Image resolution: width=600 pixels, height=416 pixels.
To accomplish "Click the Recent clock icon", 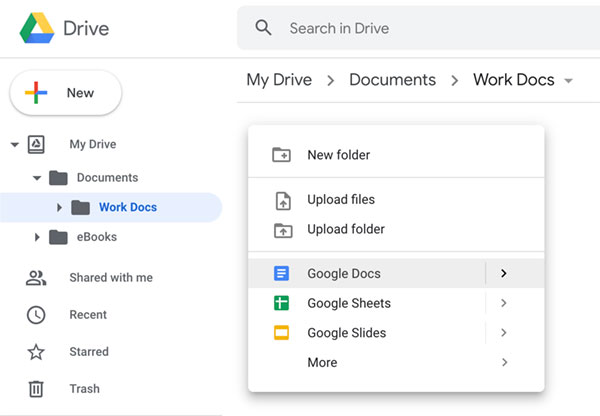I will click(36, 315).
